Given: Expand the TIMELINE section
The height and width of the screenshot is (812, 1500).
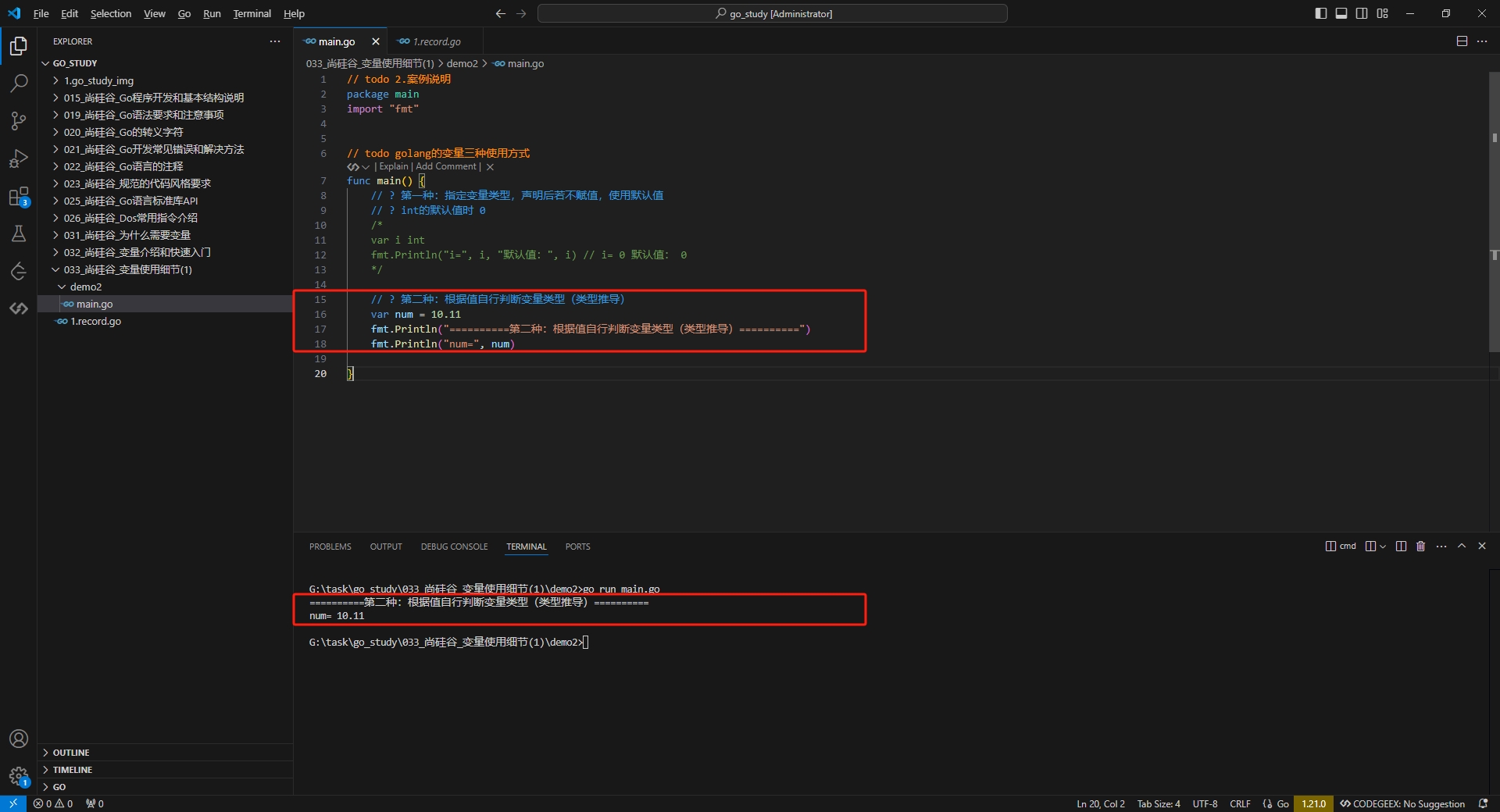Looking at the screenshot, I should (72, 770).
